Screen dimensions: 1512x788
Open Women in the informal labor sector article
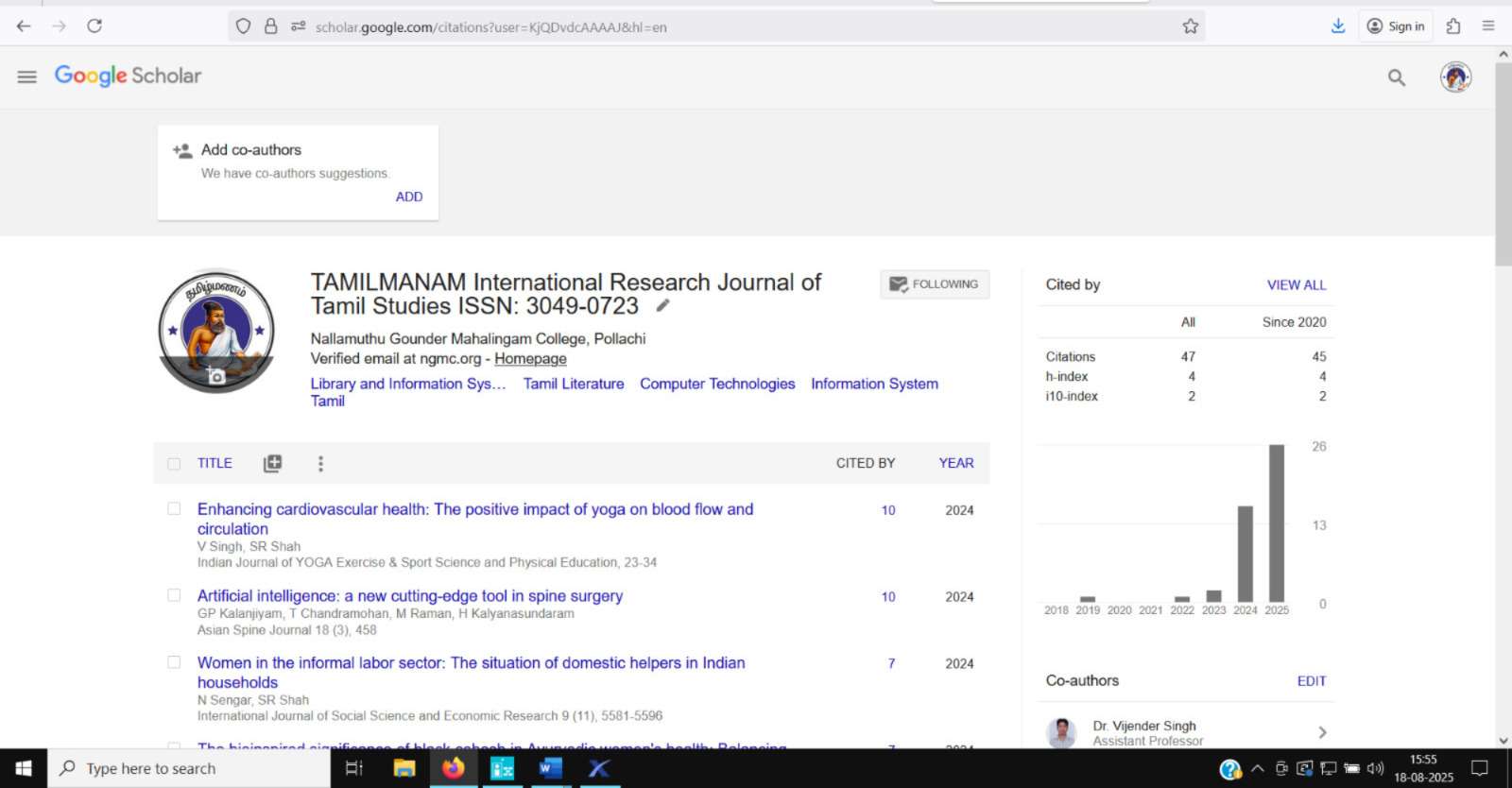(x=472, y=673)
